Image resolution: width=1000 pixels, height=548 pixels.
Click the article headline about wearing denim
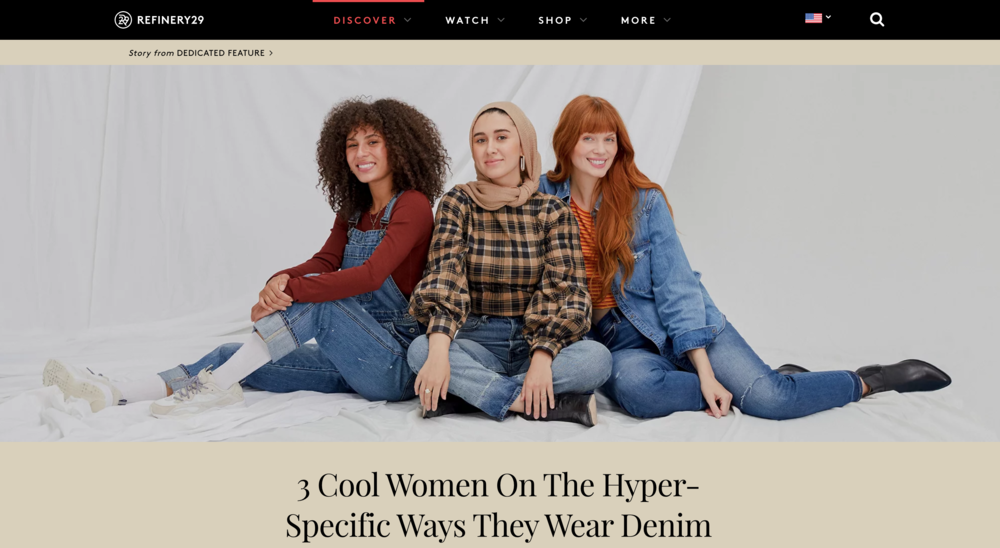coord(498,505)
